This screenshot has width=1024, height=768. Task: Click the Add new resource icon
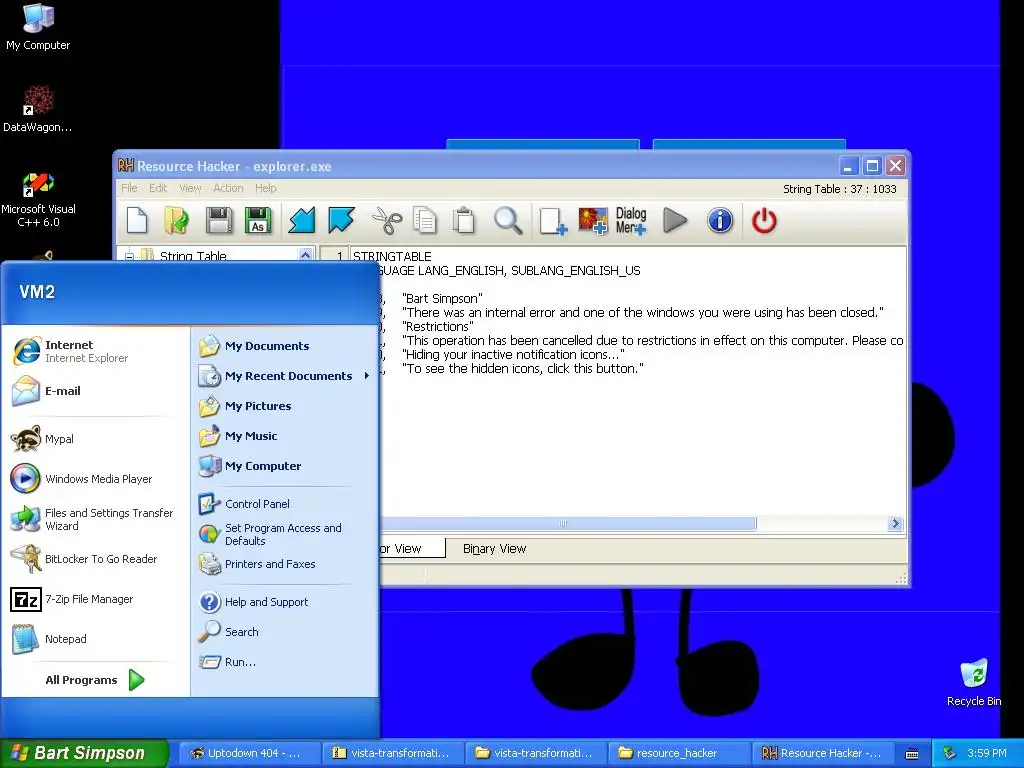[x=553, y=221]
